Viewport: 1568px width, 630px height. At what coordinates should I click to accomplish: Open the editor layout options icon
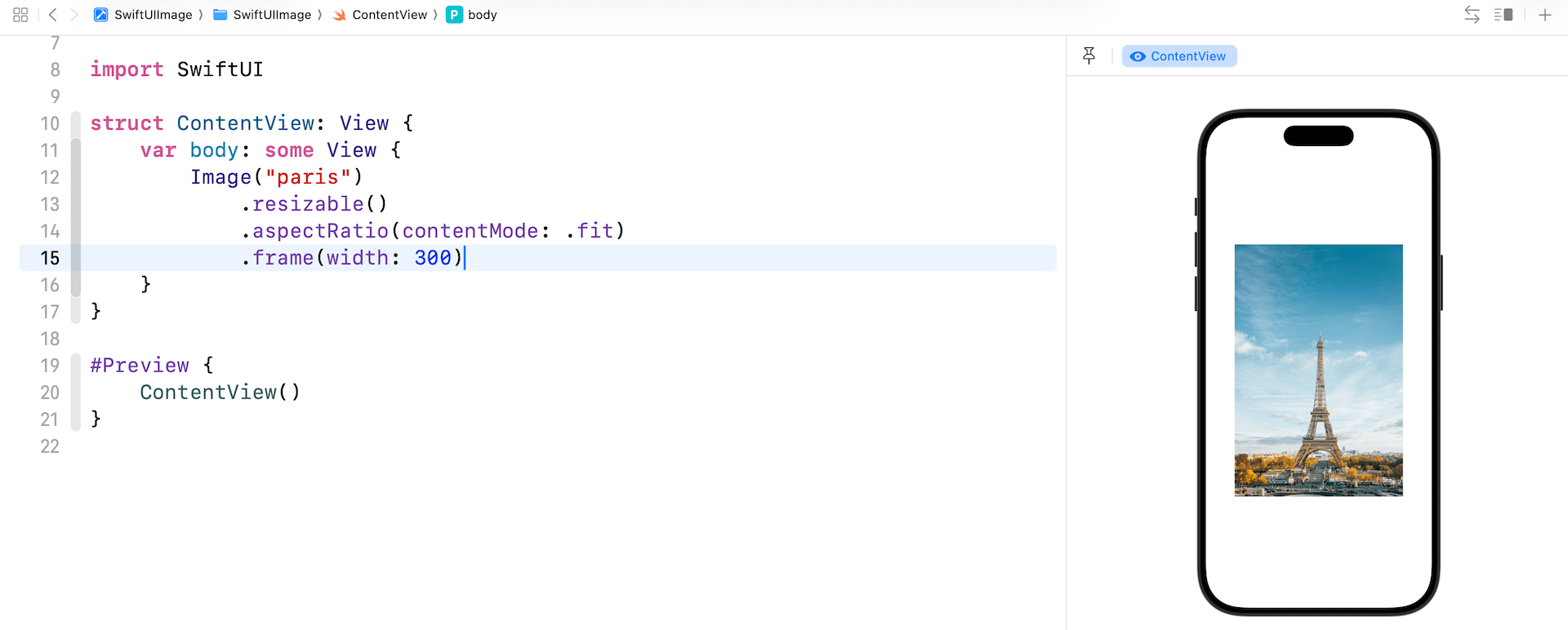[1503, 15]
